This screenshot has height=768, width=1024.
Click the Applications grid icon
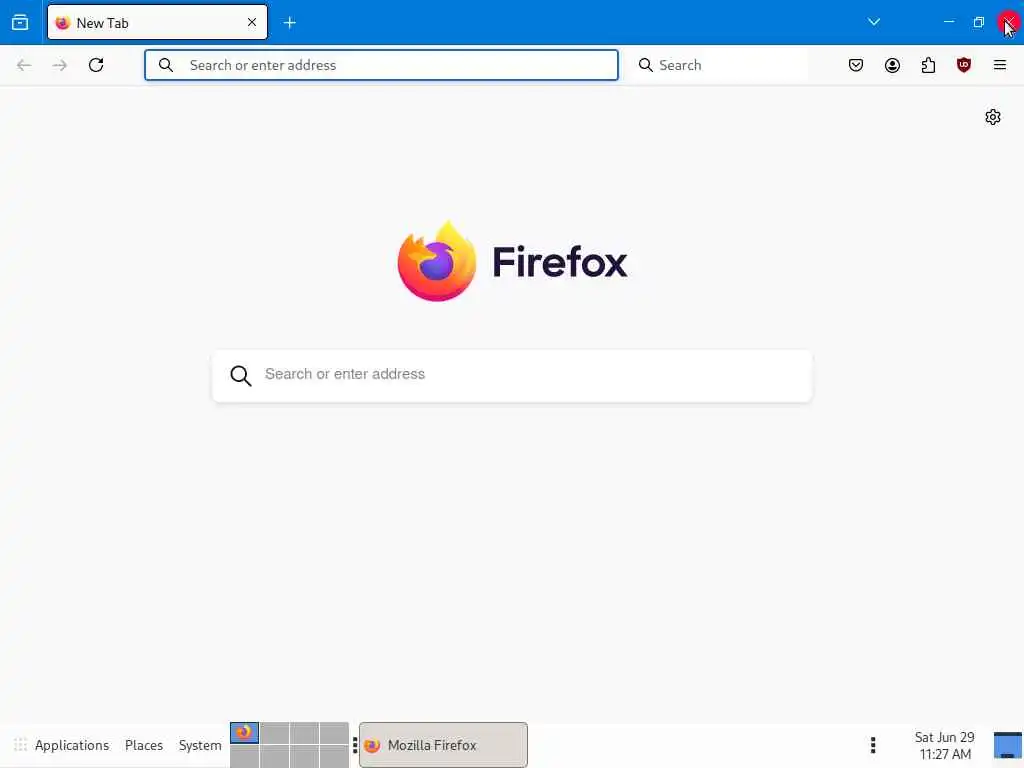(20, 745)
